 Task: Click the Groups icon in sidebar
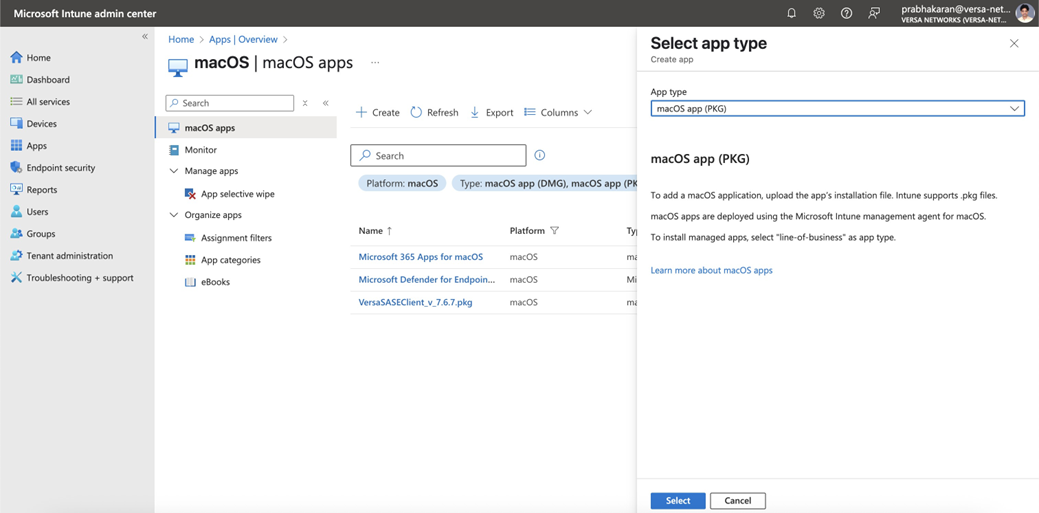tap(17, 233)
